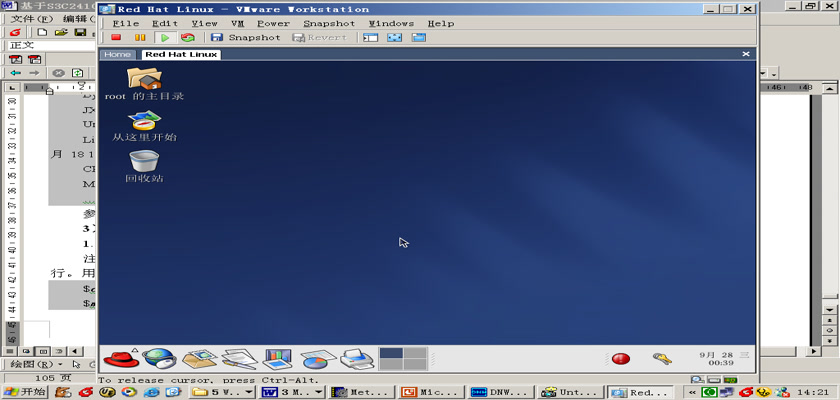
Task: Switch to the Unt... taskbar window
Action: tap(571, 392)
